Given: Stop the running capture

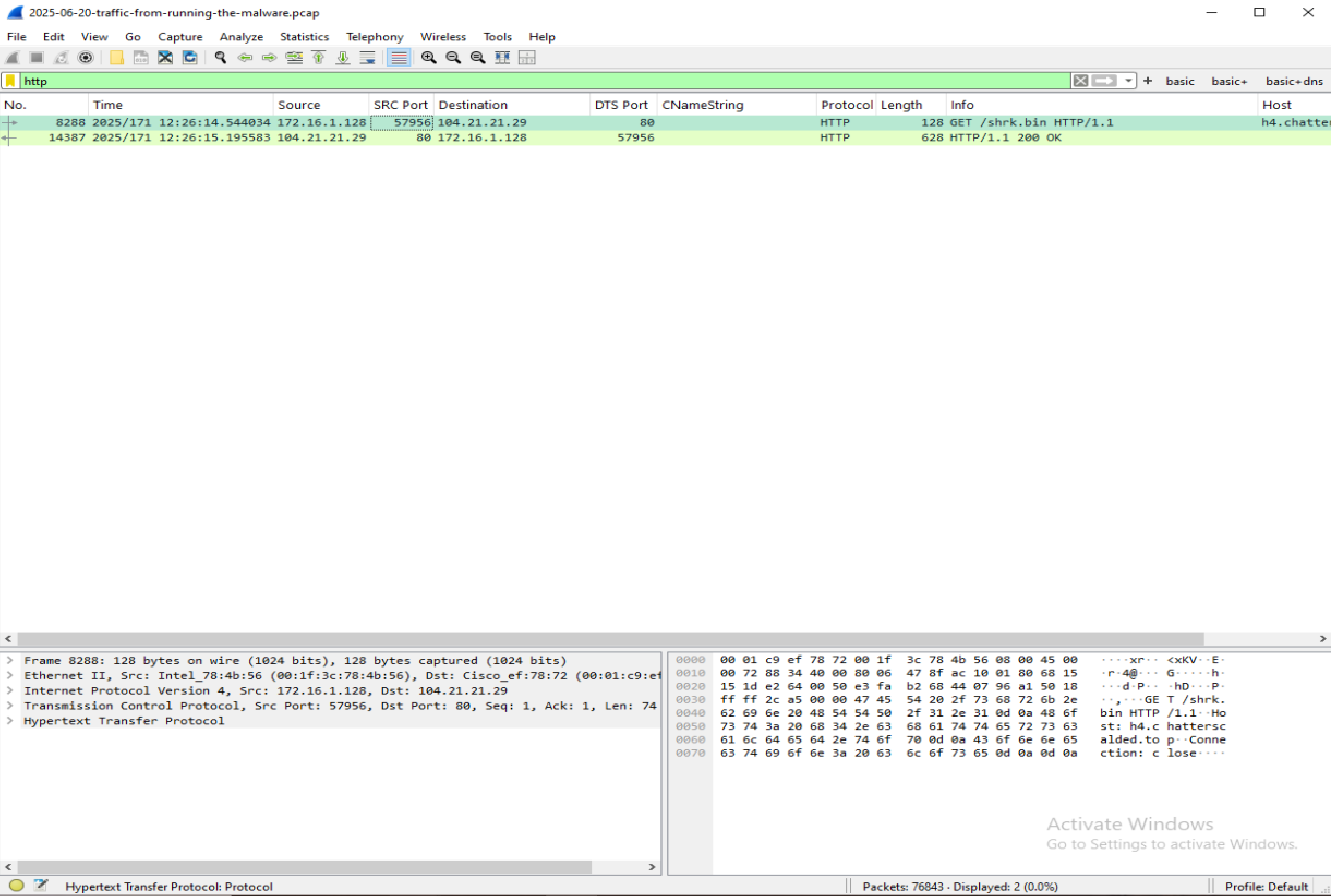Looking at the screenshot, I should coord(36,57).
